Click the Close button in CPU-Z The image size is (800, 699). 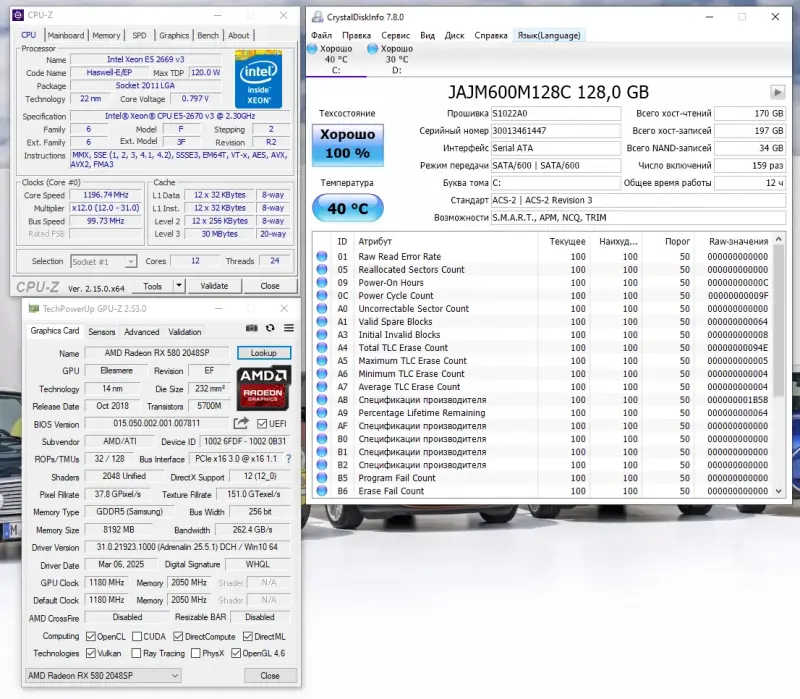270,286
